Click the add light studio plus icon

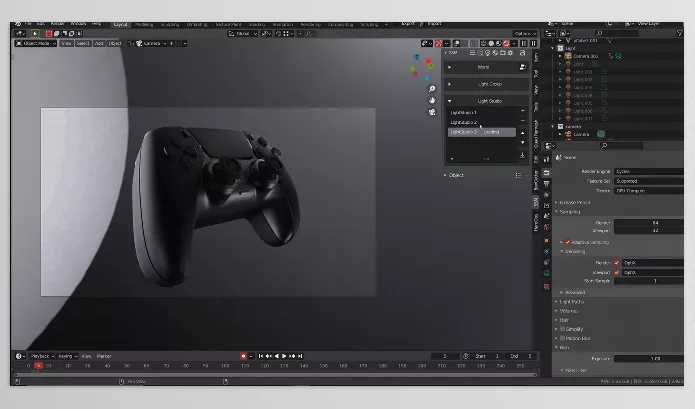tap(523, 111)
